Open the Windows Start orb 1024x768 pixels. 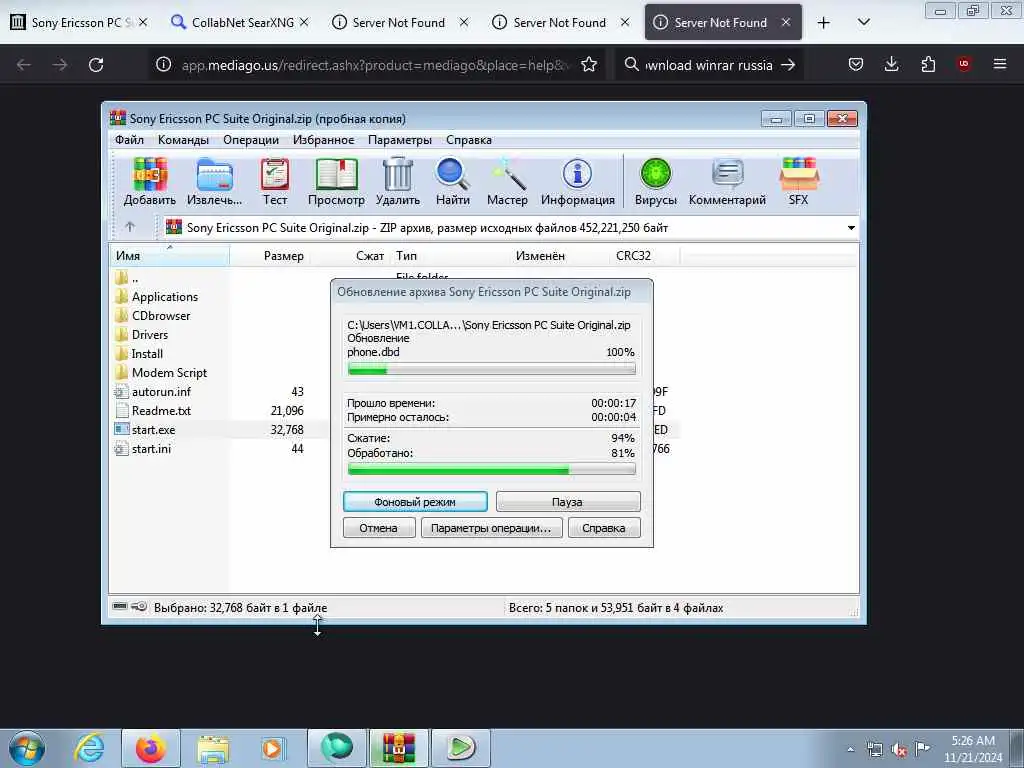coord(27,748)
